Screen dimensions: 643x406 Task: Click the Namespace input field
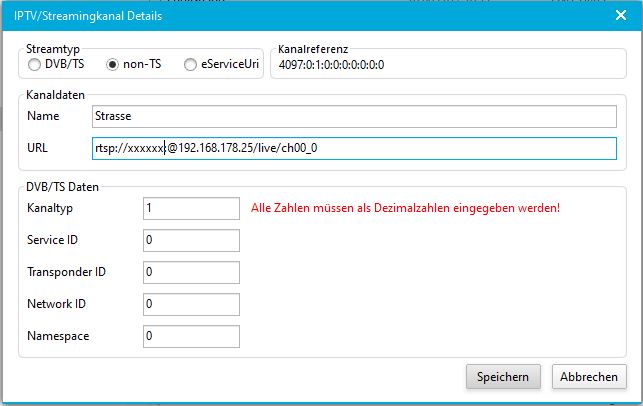coord(192,336)
